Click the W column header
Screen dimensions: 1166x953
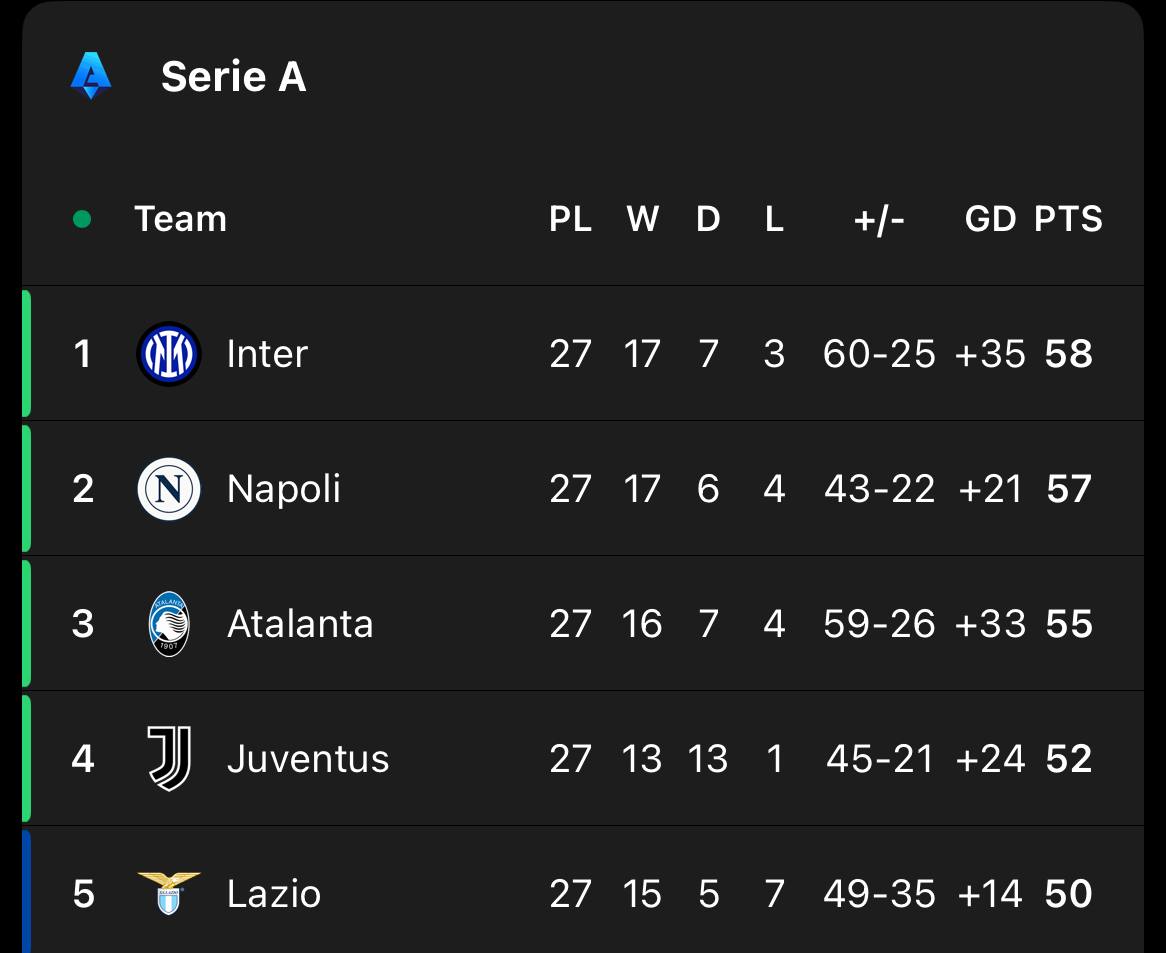tap(642, 219)
